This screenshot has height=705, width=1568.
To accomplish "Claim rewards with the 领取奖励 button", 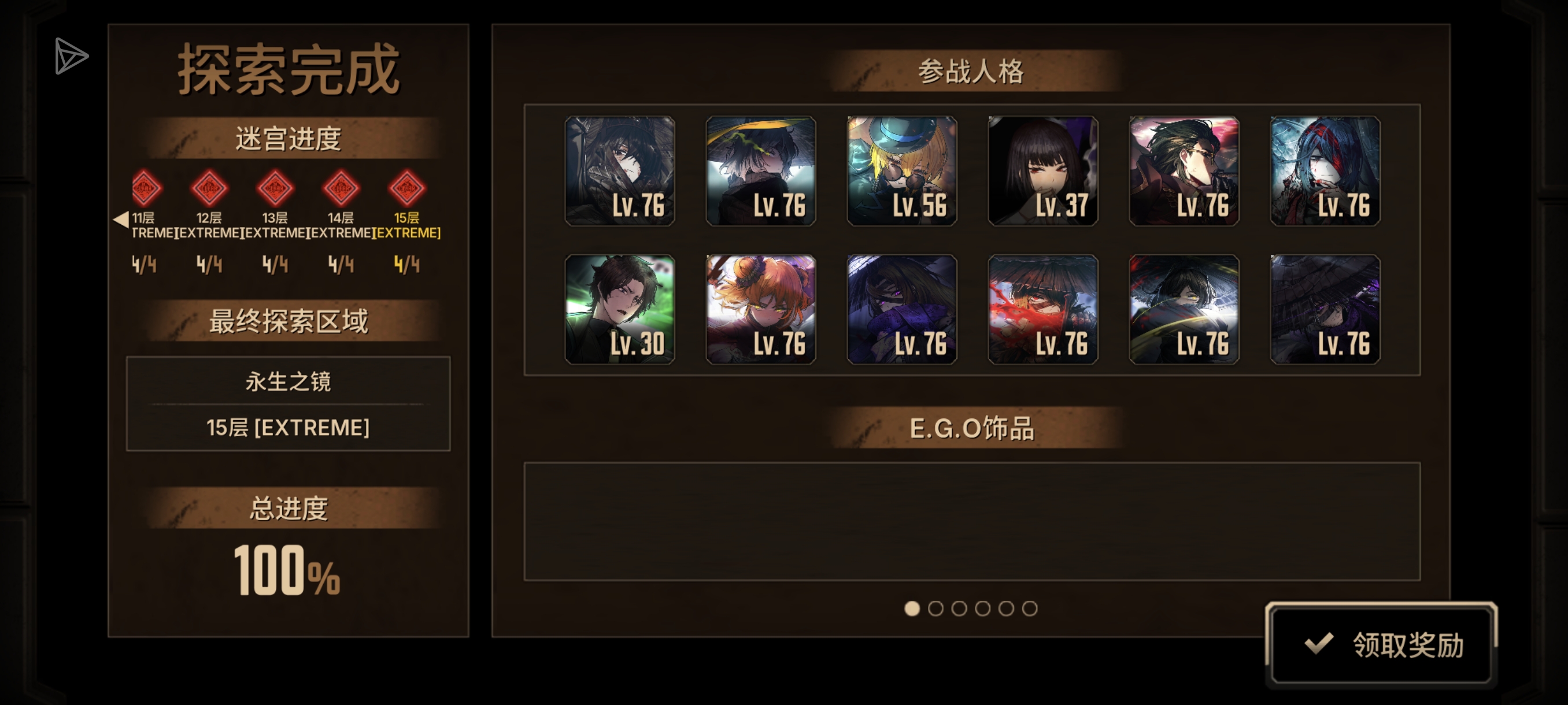I will pos(1381,645).
